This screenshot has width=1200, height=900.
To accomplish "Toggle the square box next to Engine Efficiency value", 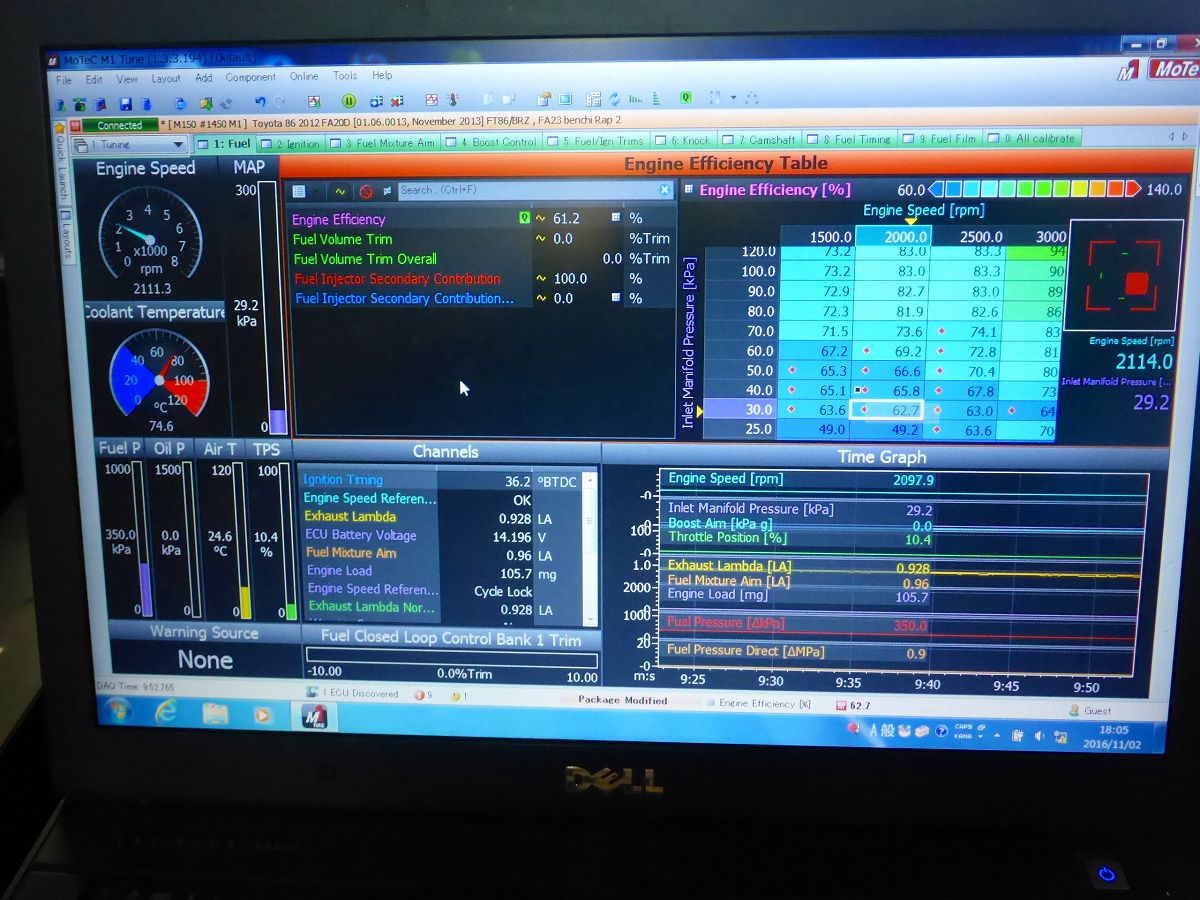I will coord(615,218).
